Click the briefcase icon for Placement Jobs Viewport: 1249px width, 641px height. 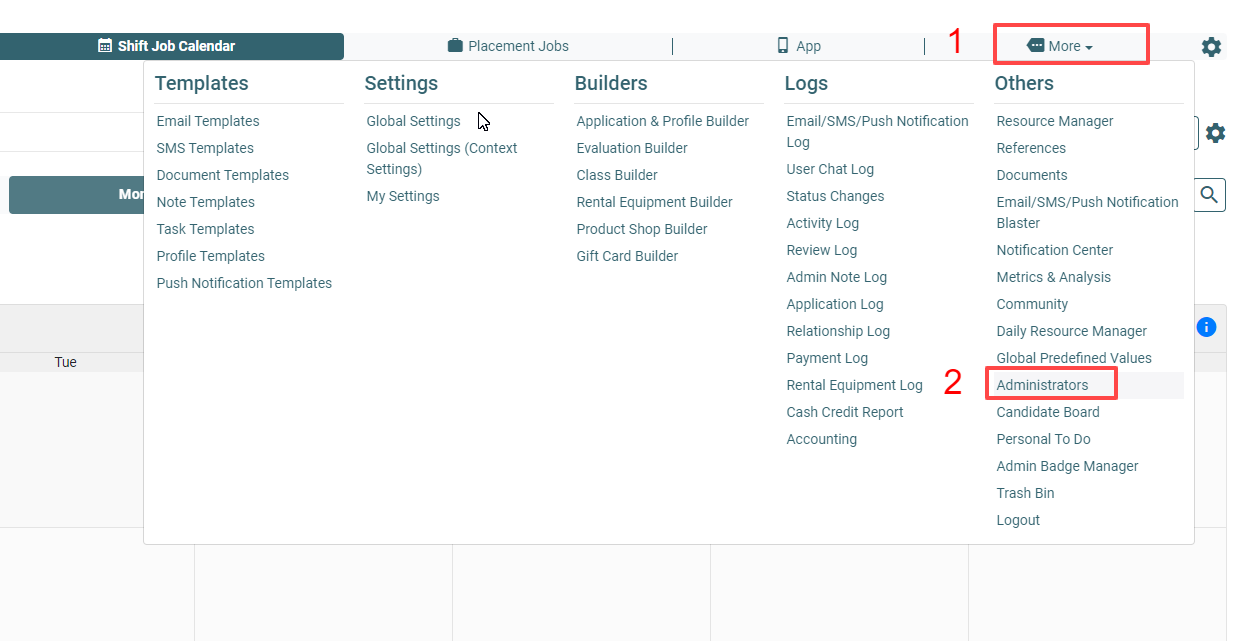click(455, 46)
